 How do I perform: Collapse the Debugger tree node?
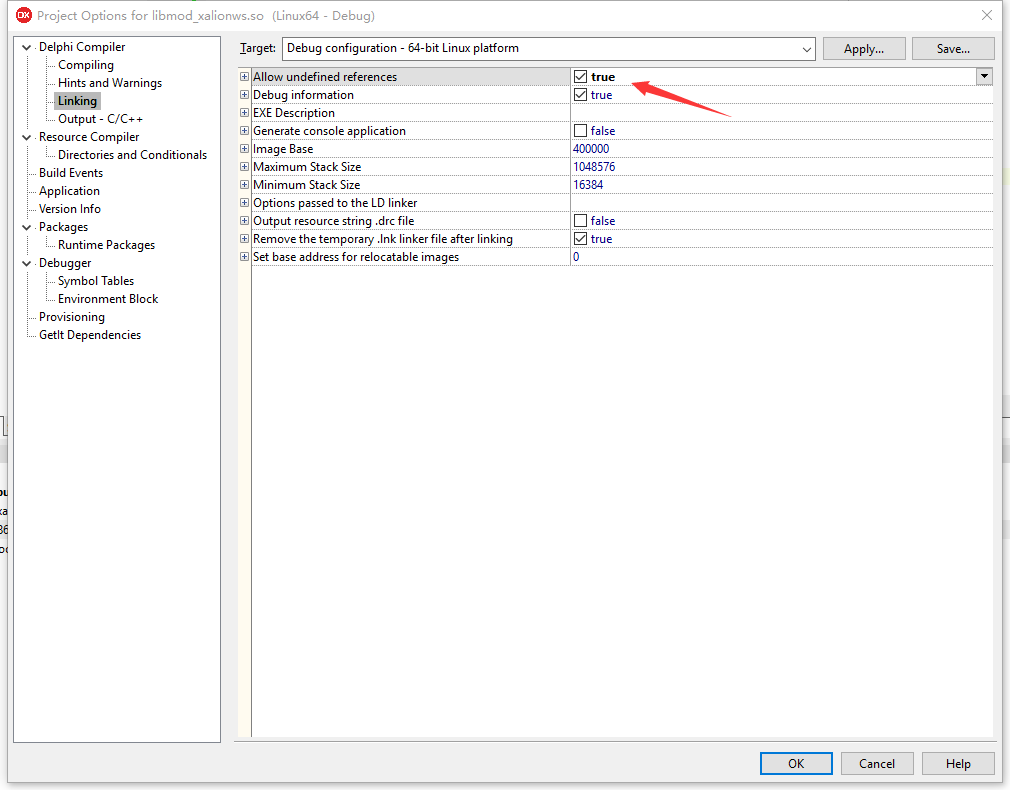[26, 264]
